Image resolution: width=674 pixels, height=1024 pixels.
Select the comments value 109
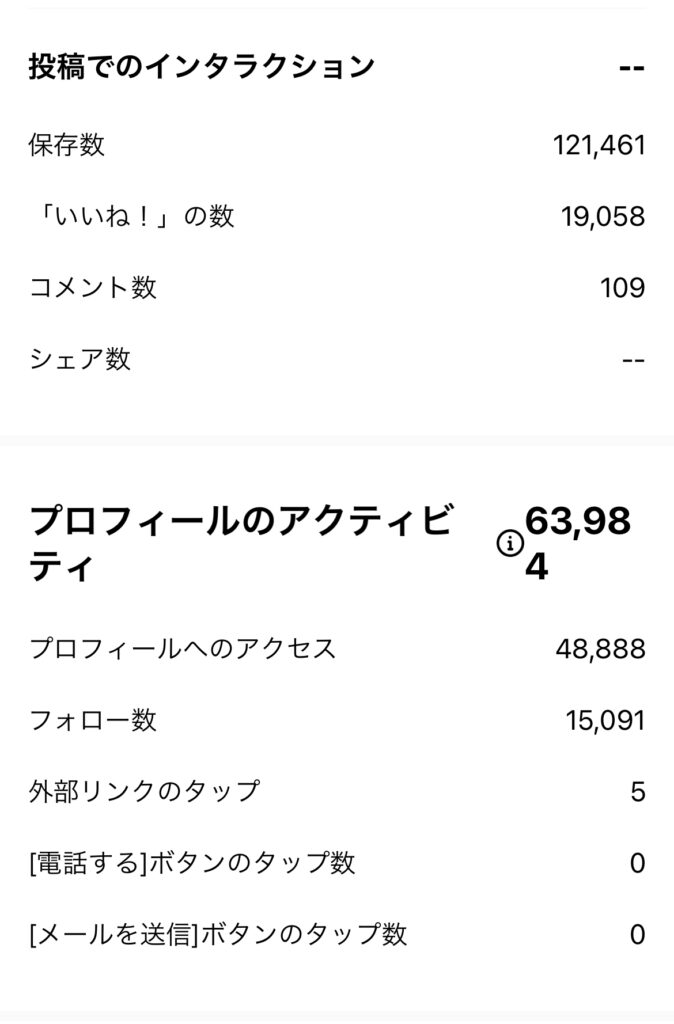[x=622, y=288]
